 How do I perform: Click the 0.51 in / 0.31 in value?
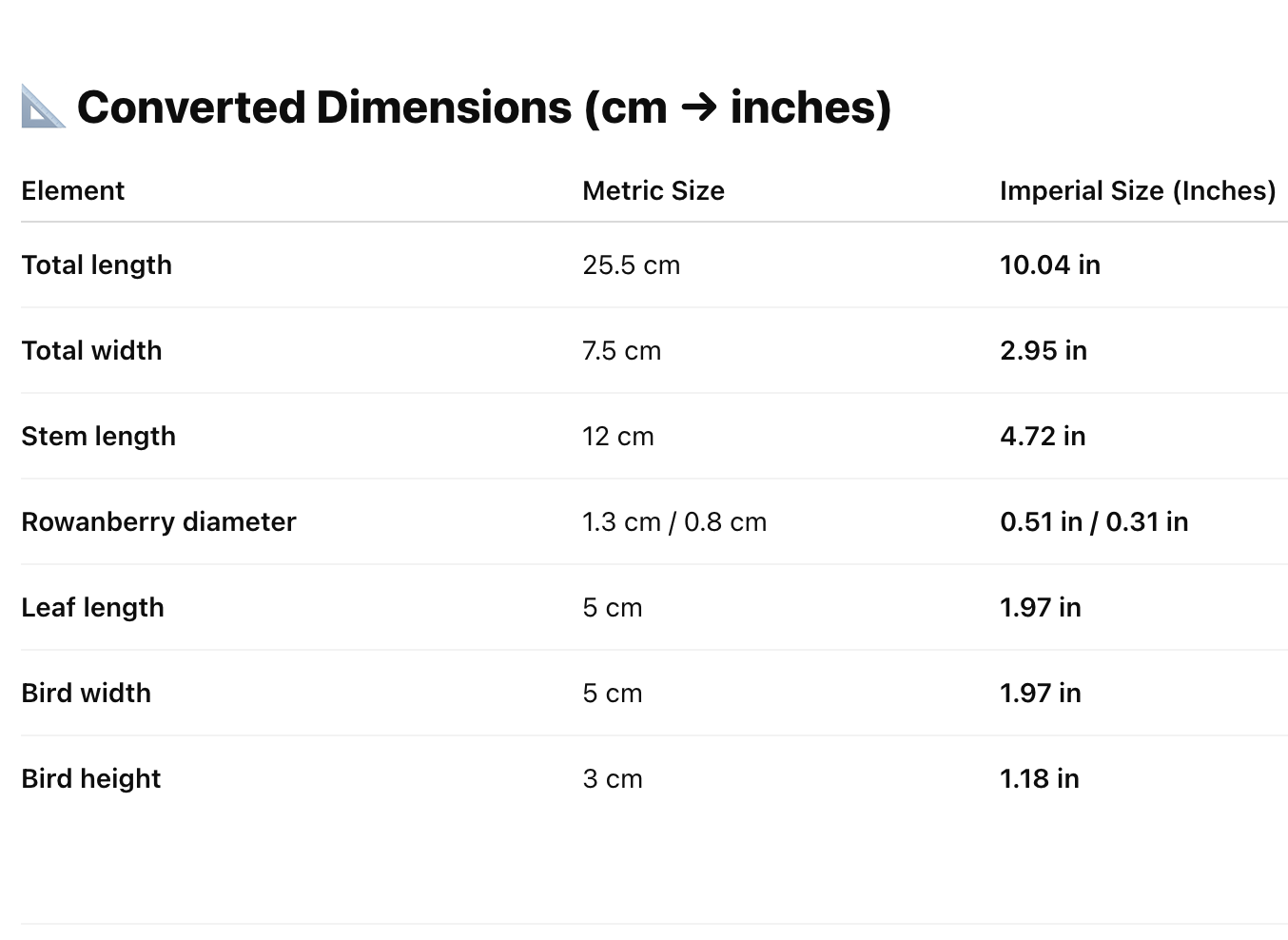(x=1094, y=521)
